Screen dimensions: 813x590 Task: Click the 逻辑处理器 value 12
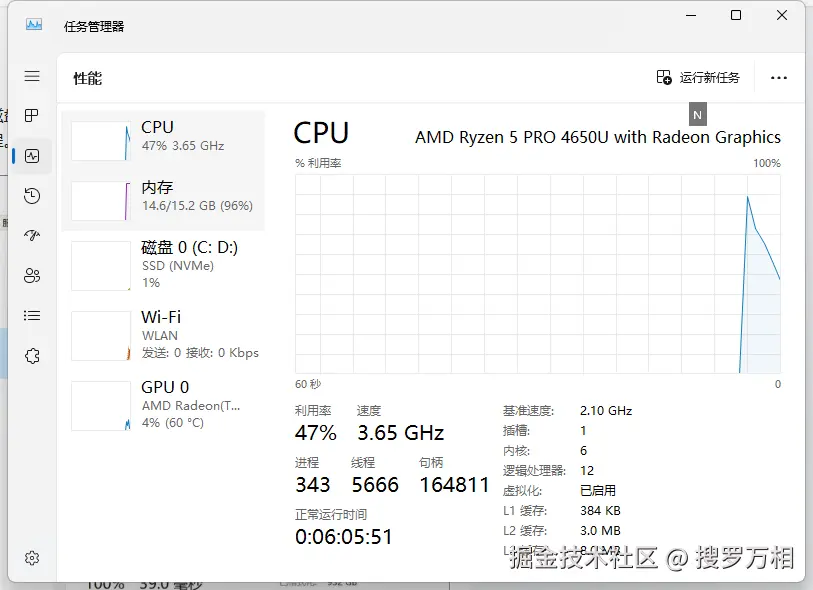coord(587,470)
